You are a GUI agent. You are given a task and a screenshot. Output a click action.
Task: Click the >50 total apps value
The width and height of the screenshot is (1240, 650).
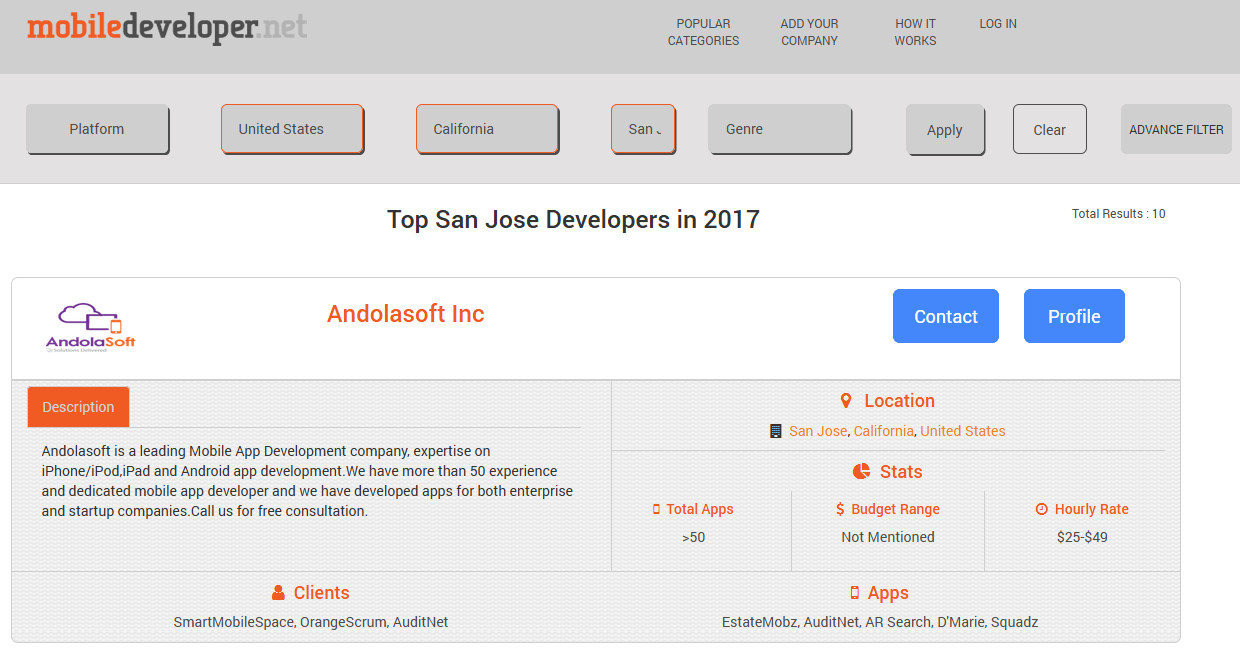[x=694, y=537]
